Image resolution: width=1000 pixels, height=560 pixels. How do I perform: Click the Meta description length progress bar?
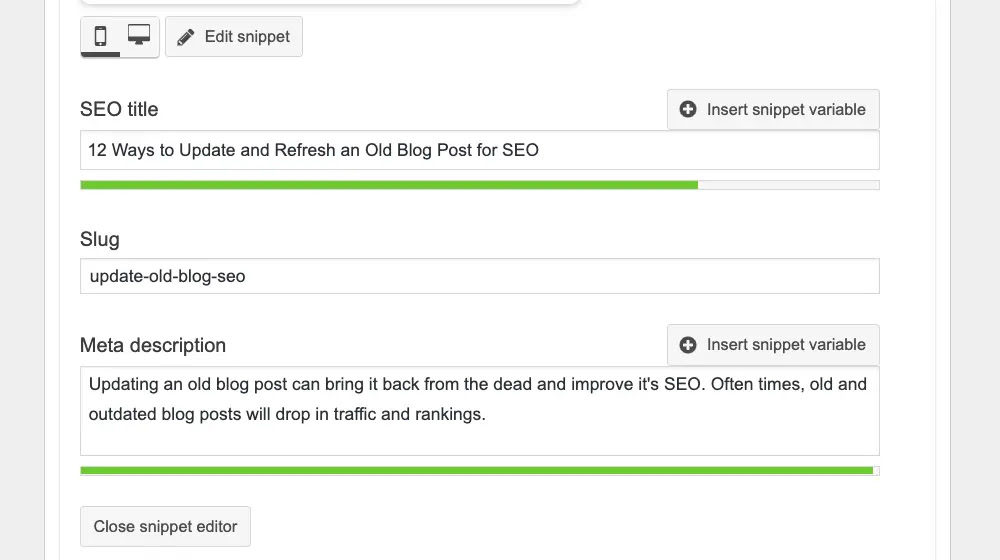click(x=476, y=470)
